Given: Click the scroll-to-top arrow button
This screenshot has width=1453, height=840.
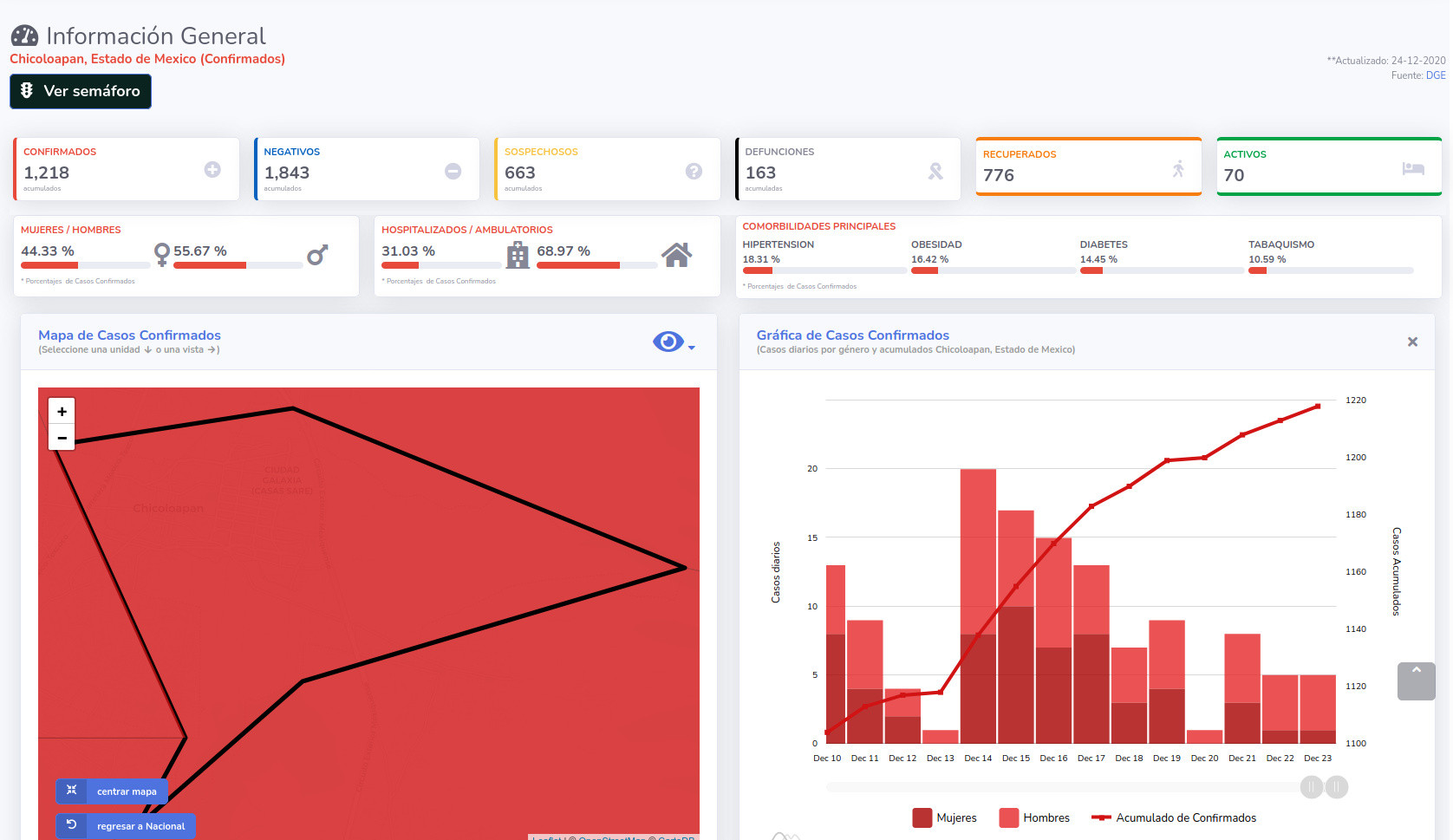Looking at the screenshot, I should click(1417, 681).
